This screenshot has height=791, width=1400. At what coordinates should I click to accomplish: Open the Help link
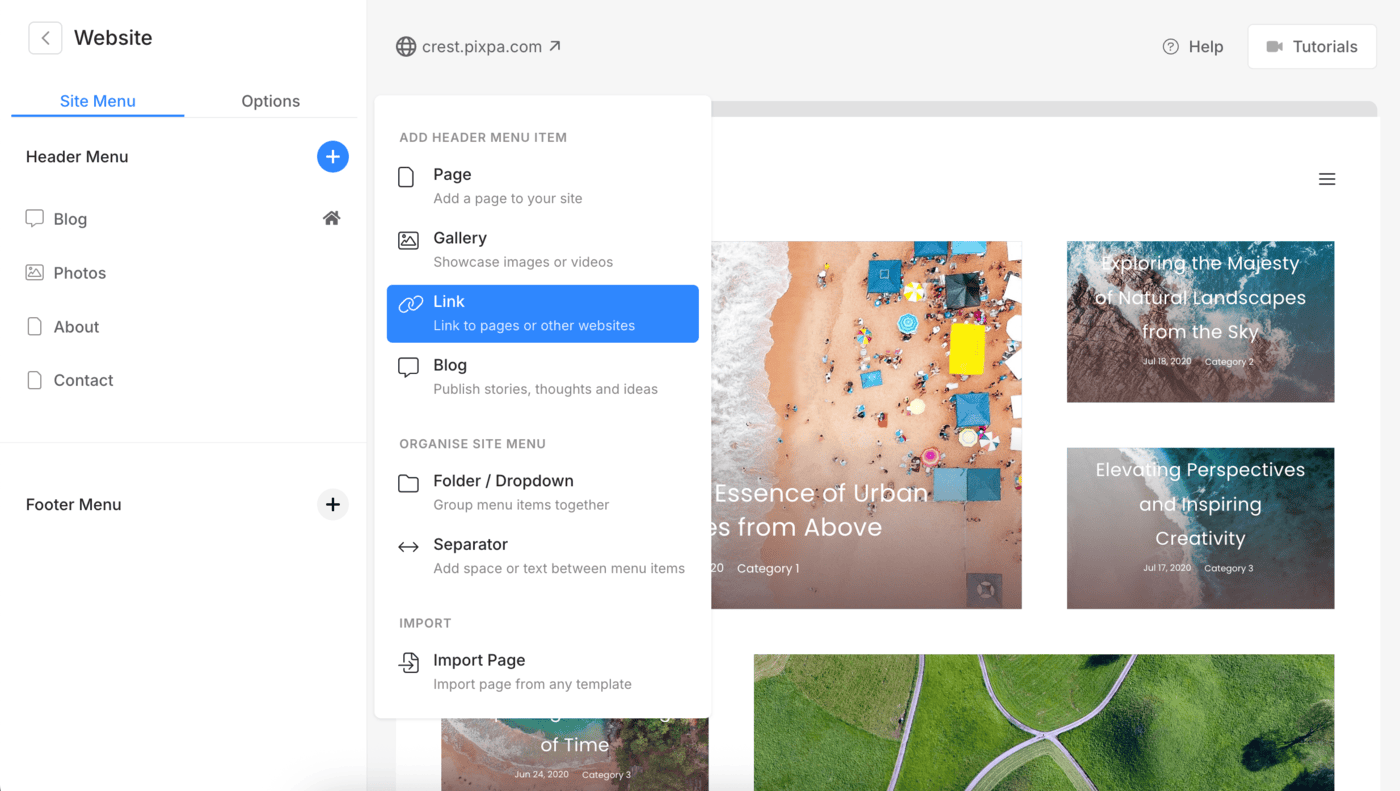pyautogui.click(x=1193, y=47)
